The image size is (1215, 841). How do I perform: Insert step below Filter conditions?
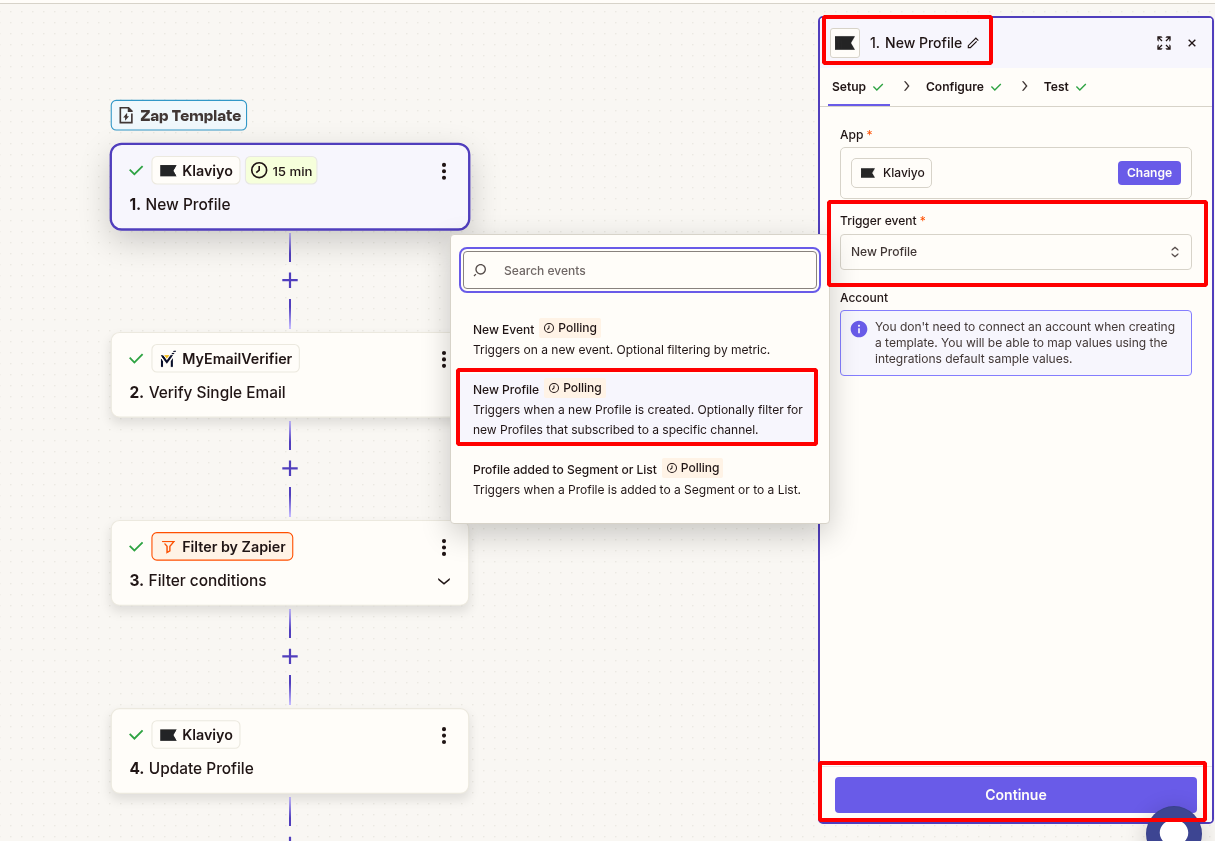pos(290,656)
